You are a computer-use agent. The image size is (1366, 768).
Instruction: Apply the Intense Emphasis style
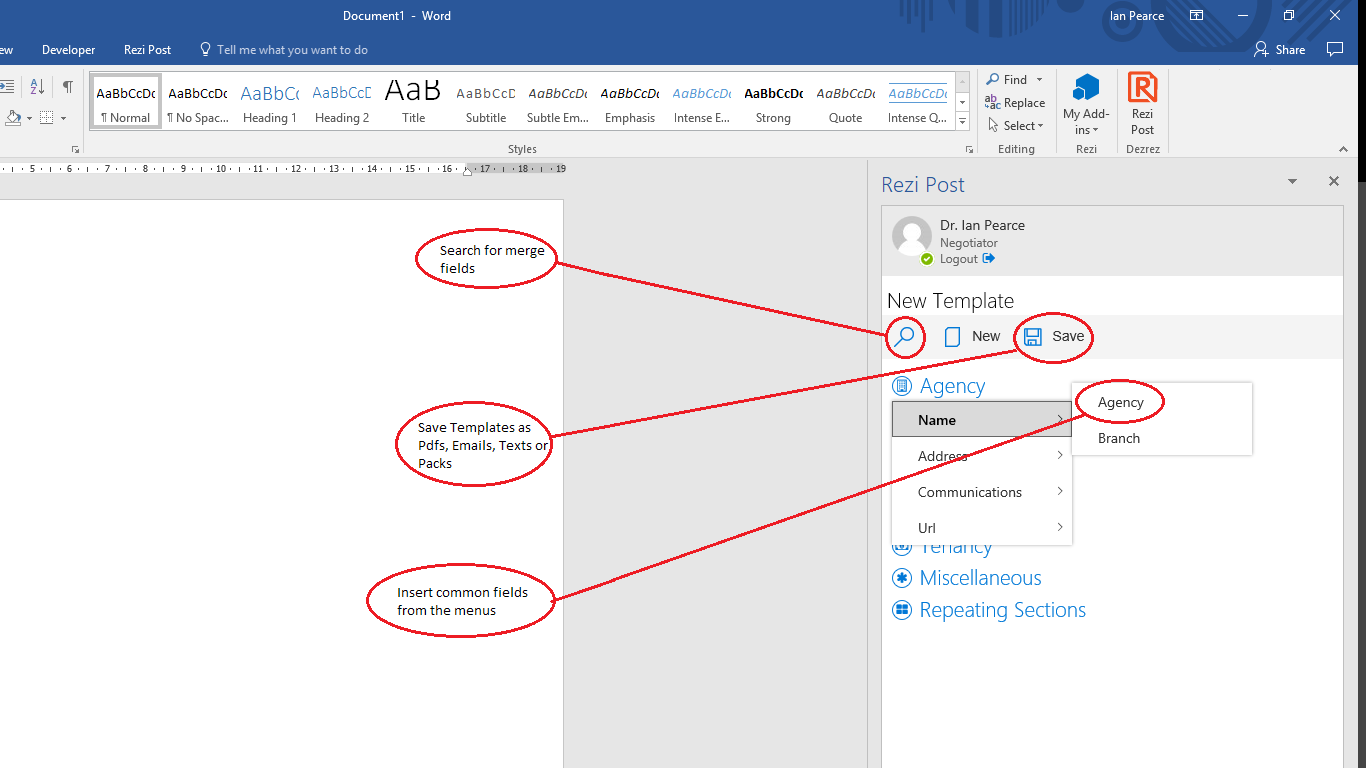point(702,103)
